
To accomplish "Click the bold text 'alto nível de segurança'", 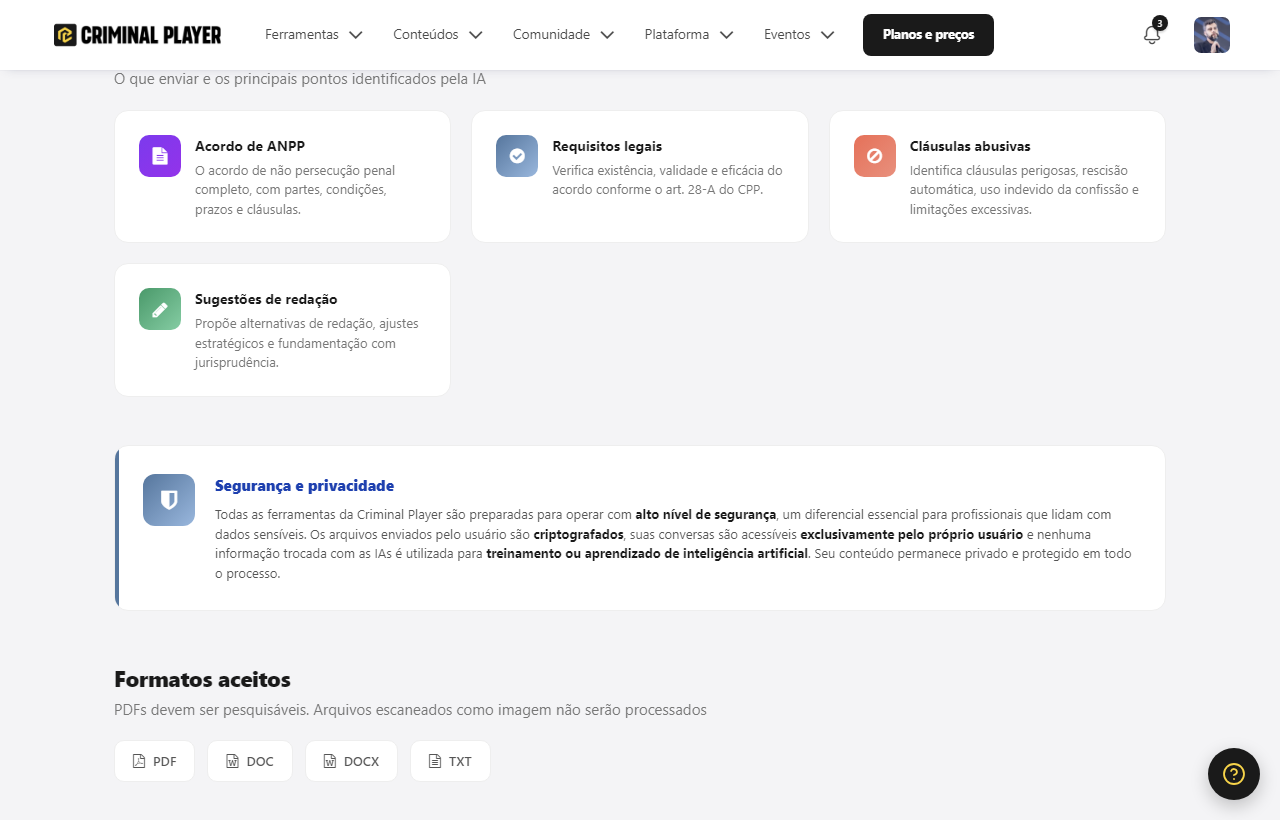I will [x=706, y=514].
